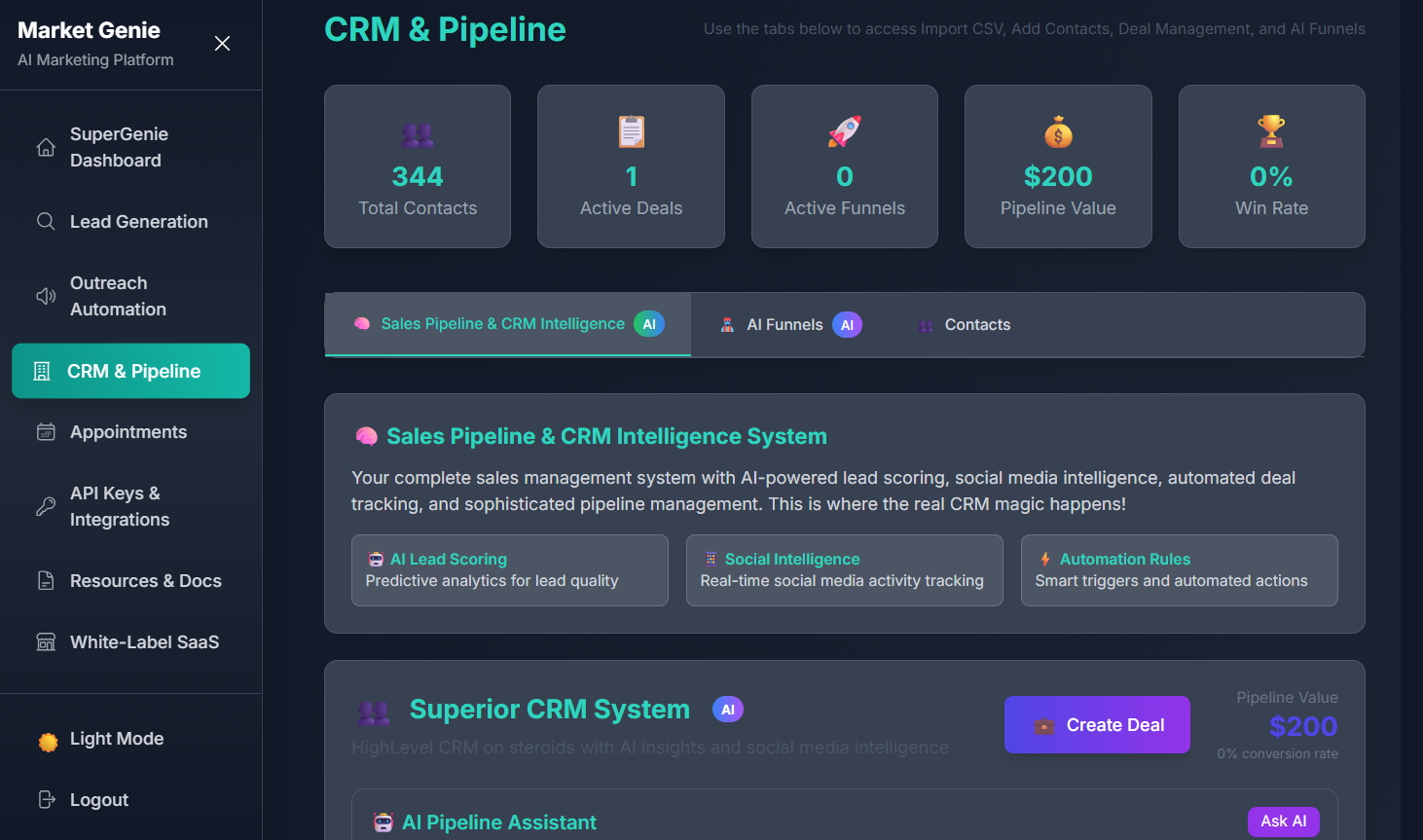The image size is (1423, 840).
Task: Click the Win Rate trophy icon
Action: (1271, 132)
